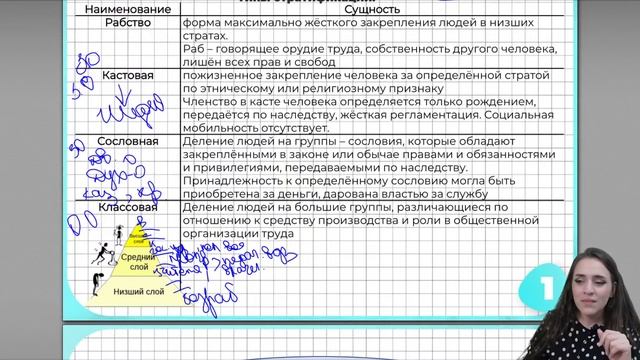Click line "пожизненное закрепление человека за определённой стратой"

[x=366, y=76]
